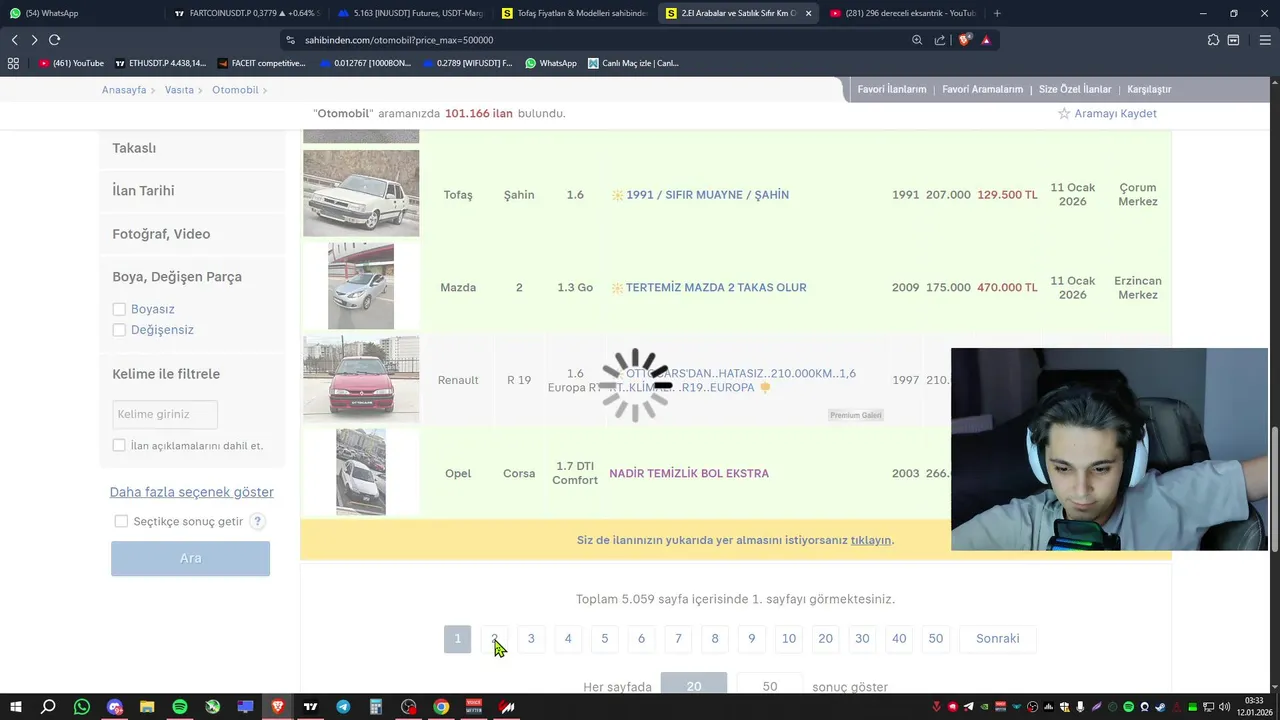Image resolution: width=1280 pixels, height=720 pixels.
Task: Enable İlan açıklamalarını dahil et checkbox
Action: click(x=119, y=445)
